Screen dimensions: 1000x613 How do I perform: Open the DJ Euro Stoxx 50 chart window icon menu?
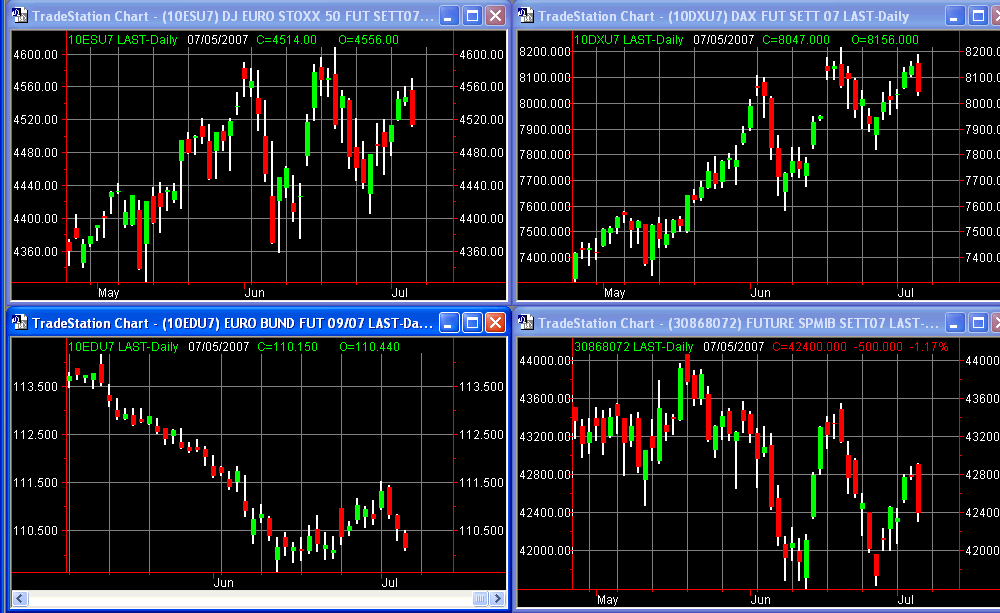[19, 16]
